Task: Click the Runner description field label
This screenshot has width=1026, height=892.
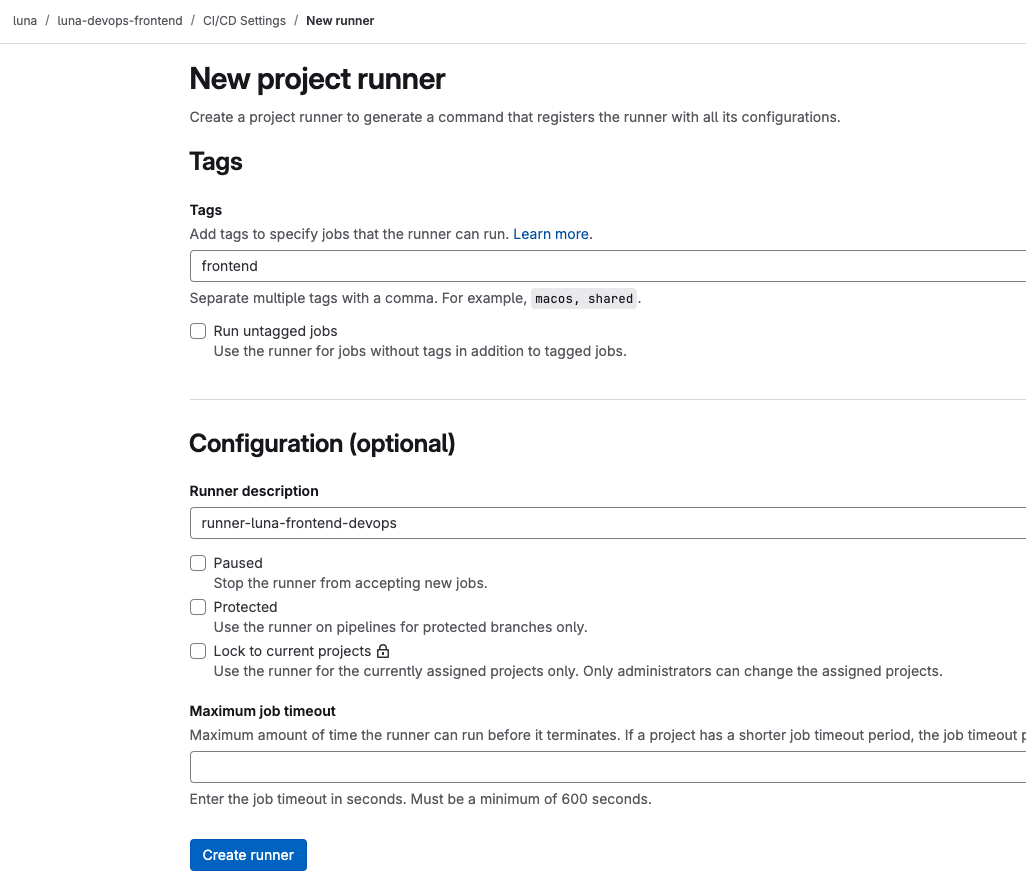Action: 254,491
